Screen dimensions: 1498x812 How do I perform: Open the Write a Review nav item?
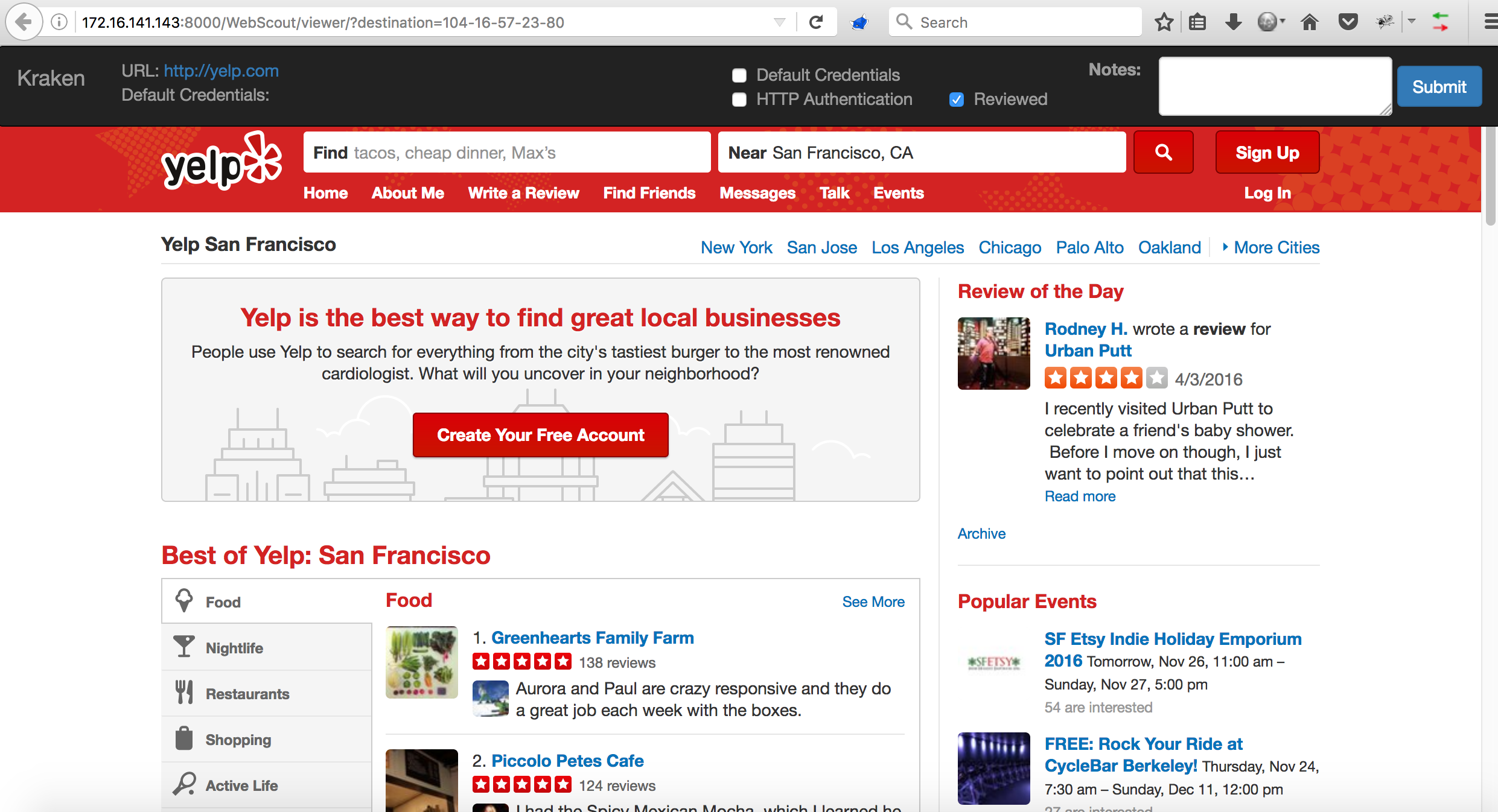point(523,193)
